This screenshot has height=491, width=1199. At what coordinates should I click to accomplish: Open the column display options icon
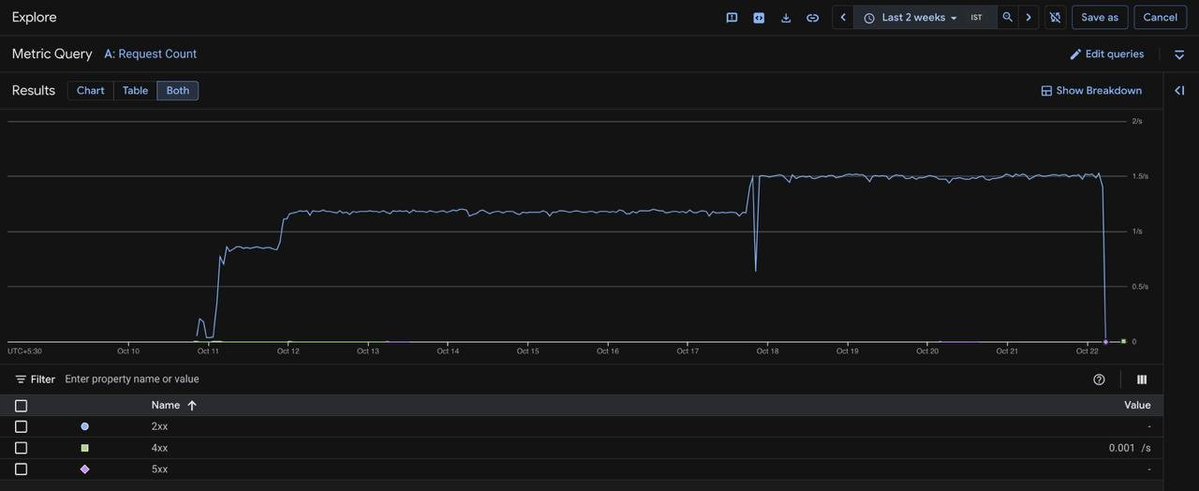tap(1142, 379)
